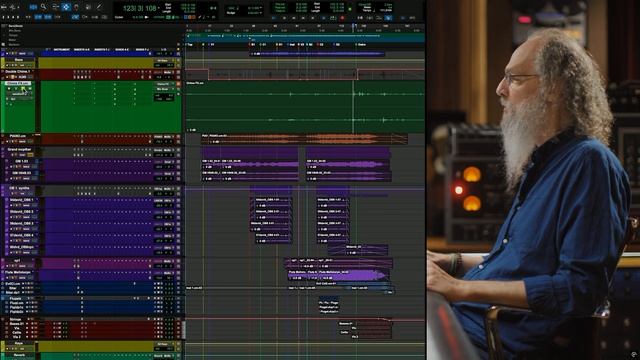The height and width of the screenshot is (360, 640).
Task: Select the PIANO track name
Action: pyautogui.click(x=18, y=136)
